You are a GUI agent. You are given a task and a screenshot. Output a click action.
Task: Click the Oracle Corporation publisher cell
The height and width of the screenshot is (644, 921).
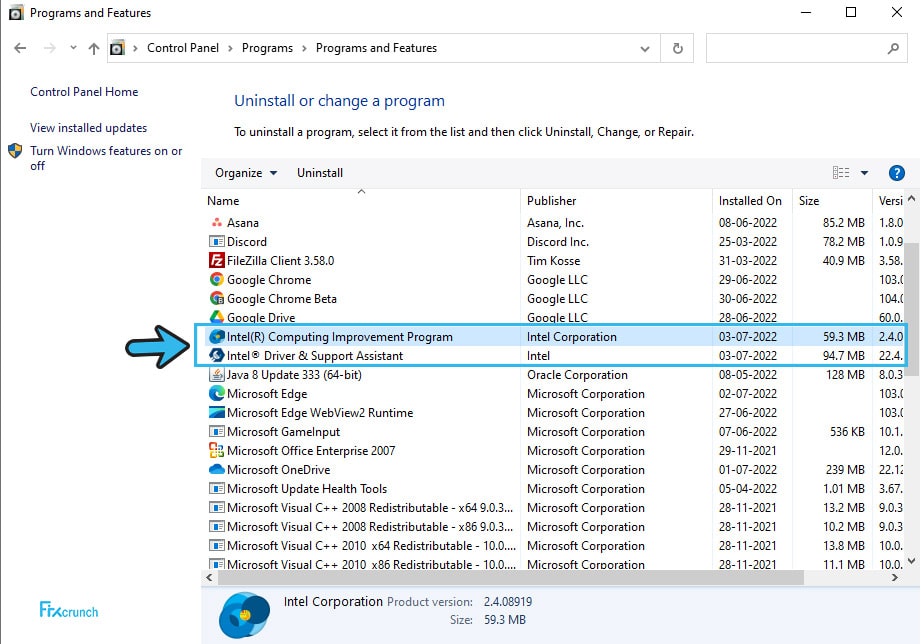577,375
